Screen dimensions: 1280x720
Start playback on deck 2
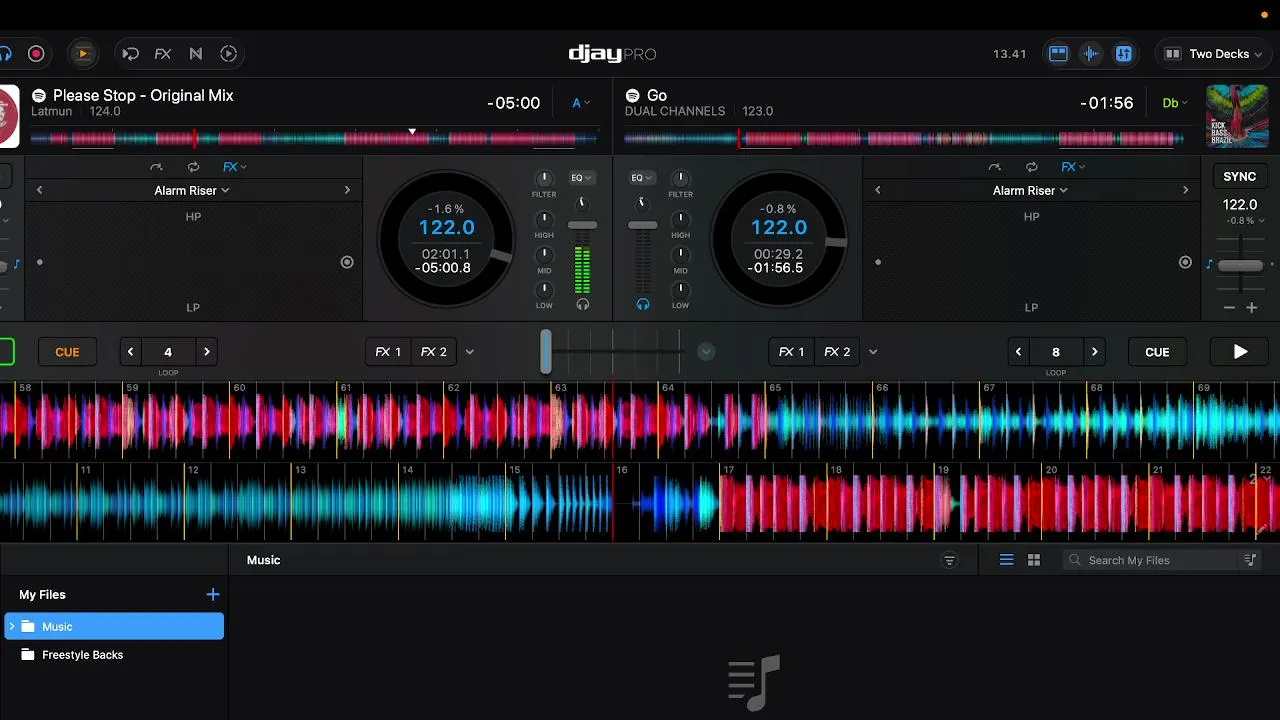point(1240,352)
